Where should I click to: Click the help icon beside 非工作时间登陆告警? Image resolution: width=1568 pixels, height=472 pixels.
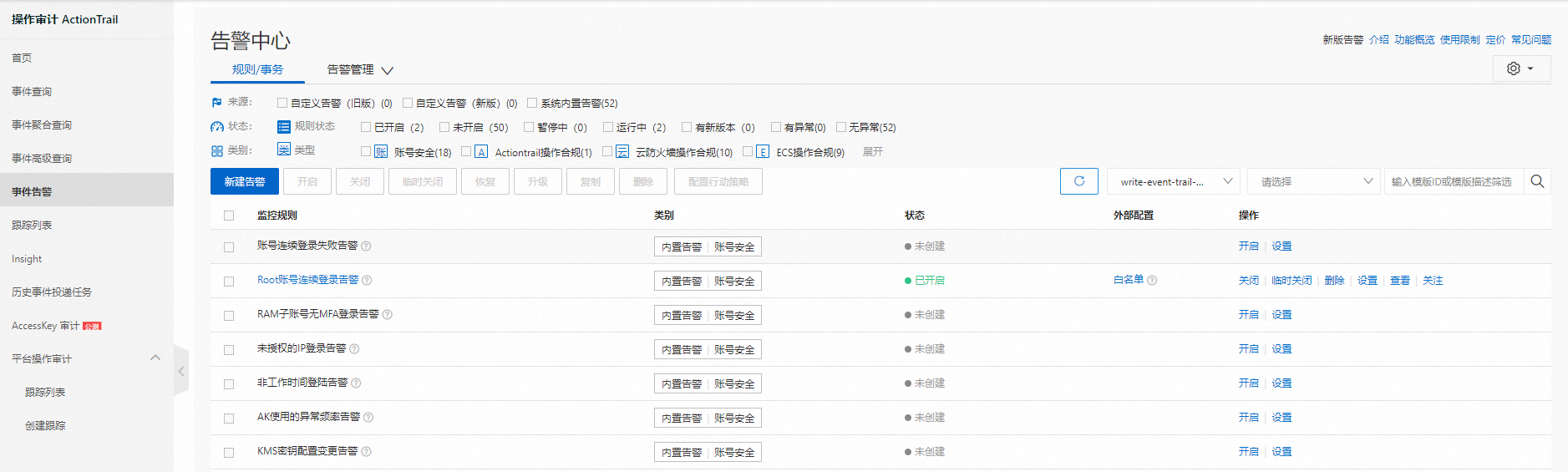(x=356, y=383)
